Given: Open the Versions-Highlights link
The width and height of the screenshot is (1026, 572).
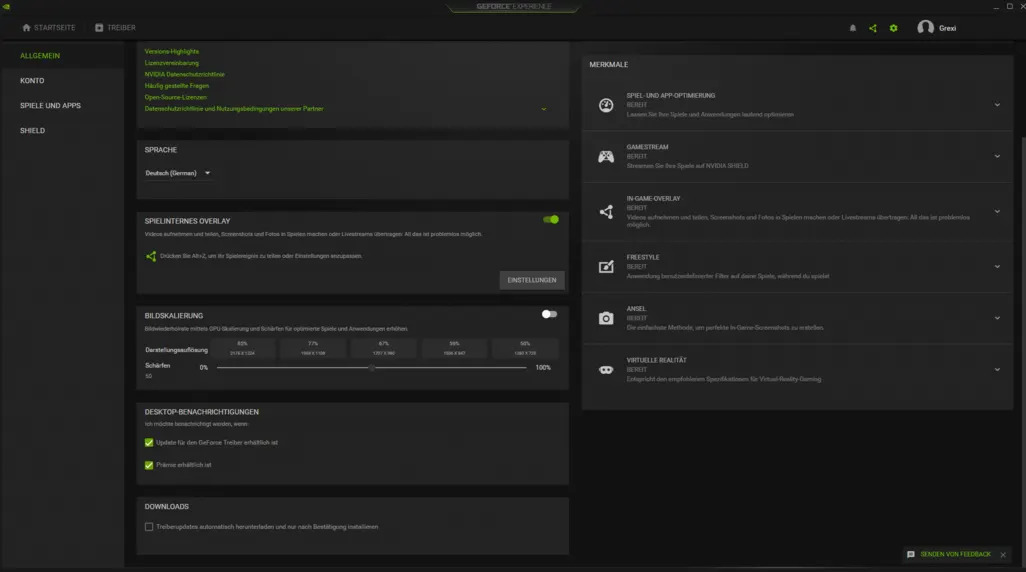Looking at the screenshot, I should click(171, 51).
